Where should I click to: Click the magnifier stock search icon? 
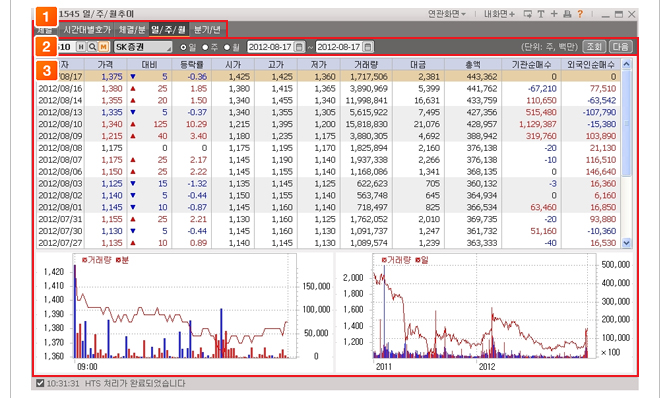pos(92,47)
